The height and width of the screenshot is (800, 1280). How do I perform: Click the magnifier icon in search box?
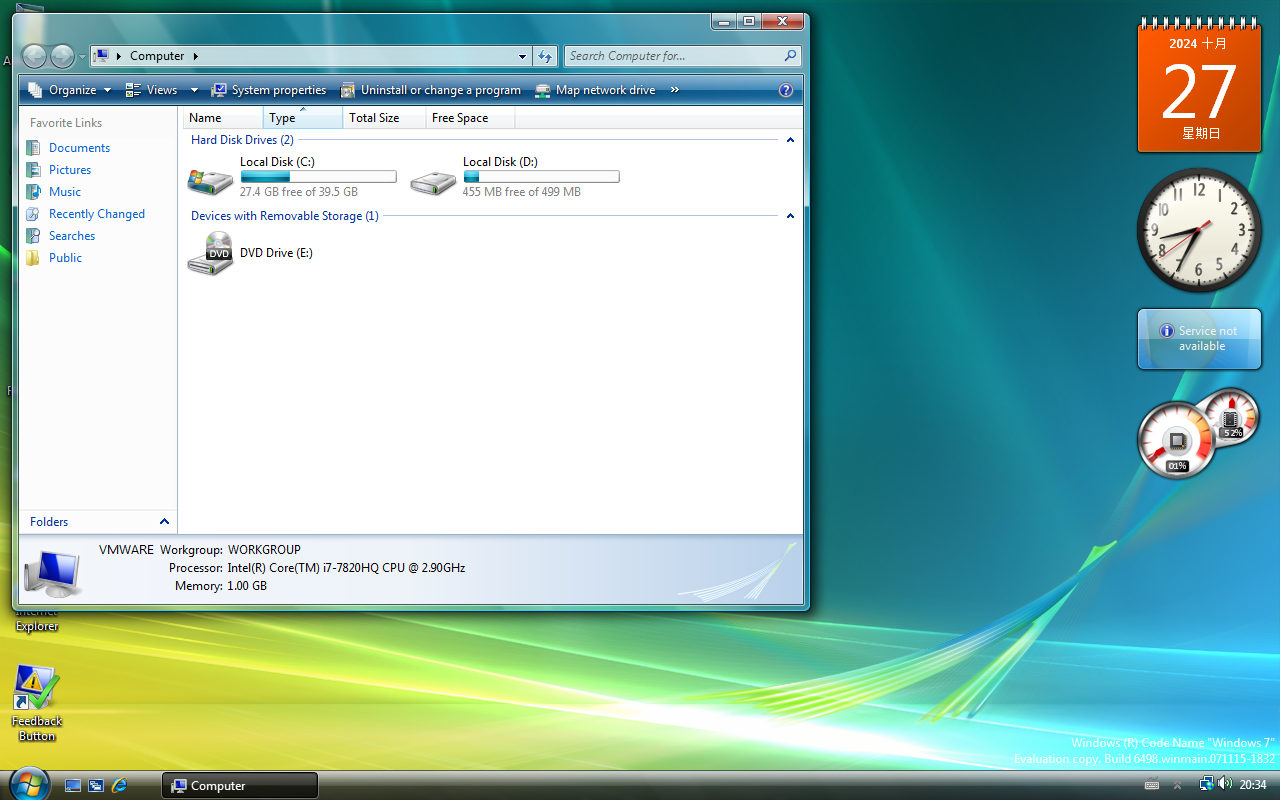tap(790, 56)
